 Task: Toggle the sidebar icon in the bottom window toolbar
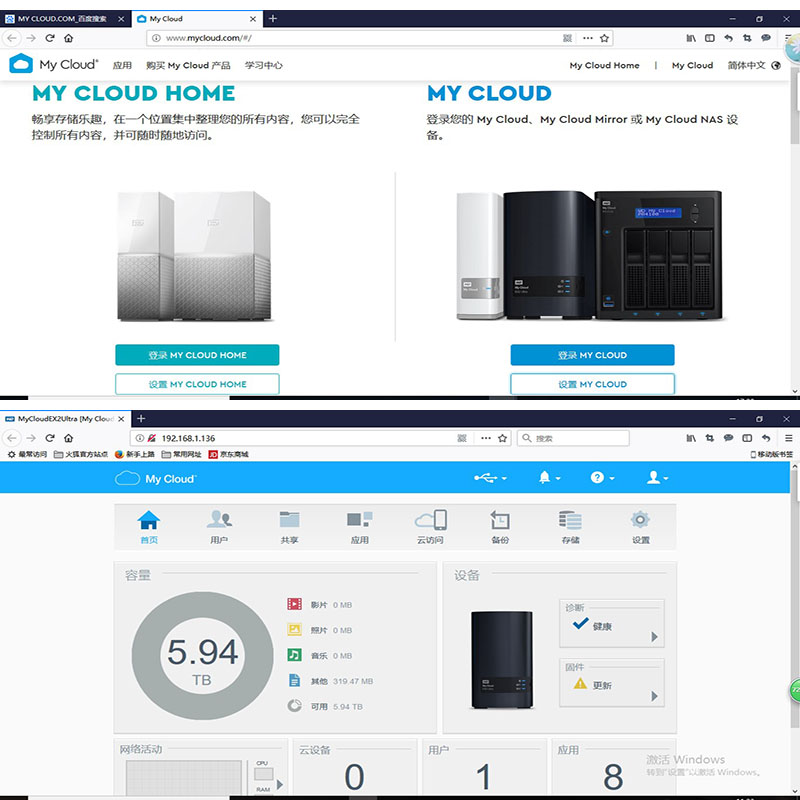point(747,438)
